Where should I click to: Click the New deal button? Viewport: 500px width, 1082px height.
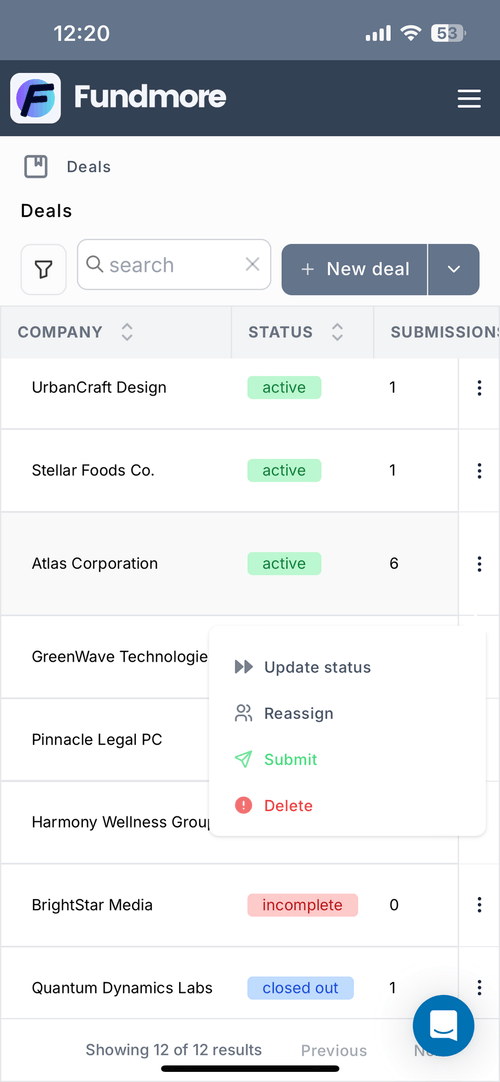coord(354,269)
